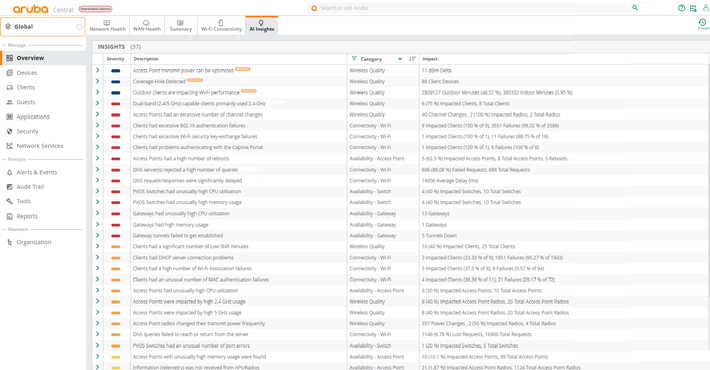The height and width of the screenshot is (370, 710).
Task: Select 'Access Points had a high number of reboots'
Action: [x=181, y=159]
